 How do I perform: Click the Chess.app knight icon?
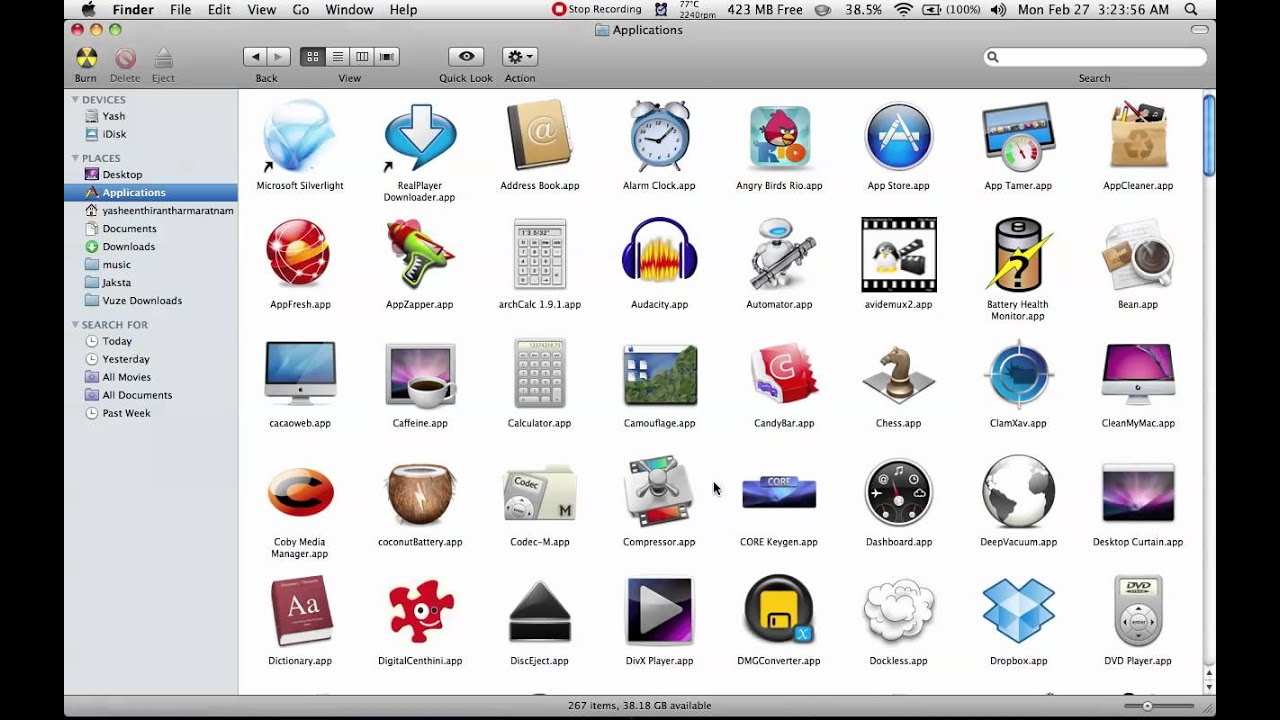pos(898,374)
